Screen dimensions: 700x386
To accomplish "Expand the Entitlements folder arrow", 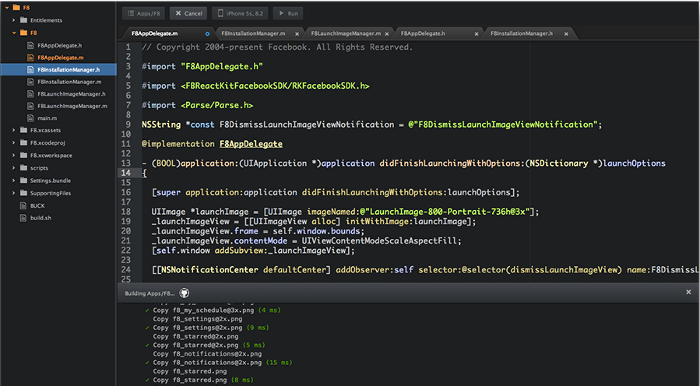I will [x=14, y=20].
